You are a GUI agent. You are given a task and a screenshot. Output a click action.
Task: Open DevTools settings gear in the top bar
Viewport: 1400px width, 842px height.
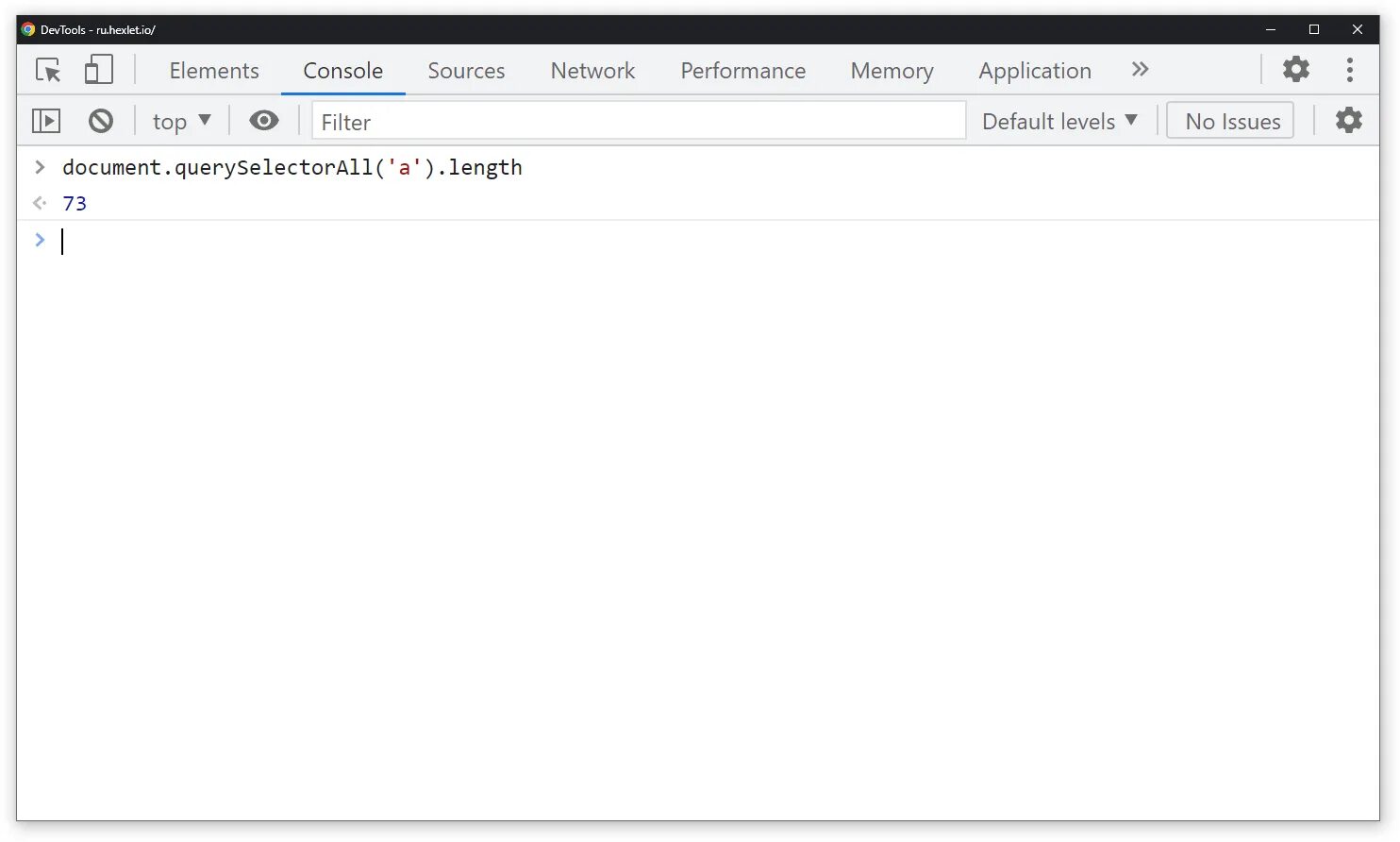pos(1296,69)
